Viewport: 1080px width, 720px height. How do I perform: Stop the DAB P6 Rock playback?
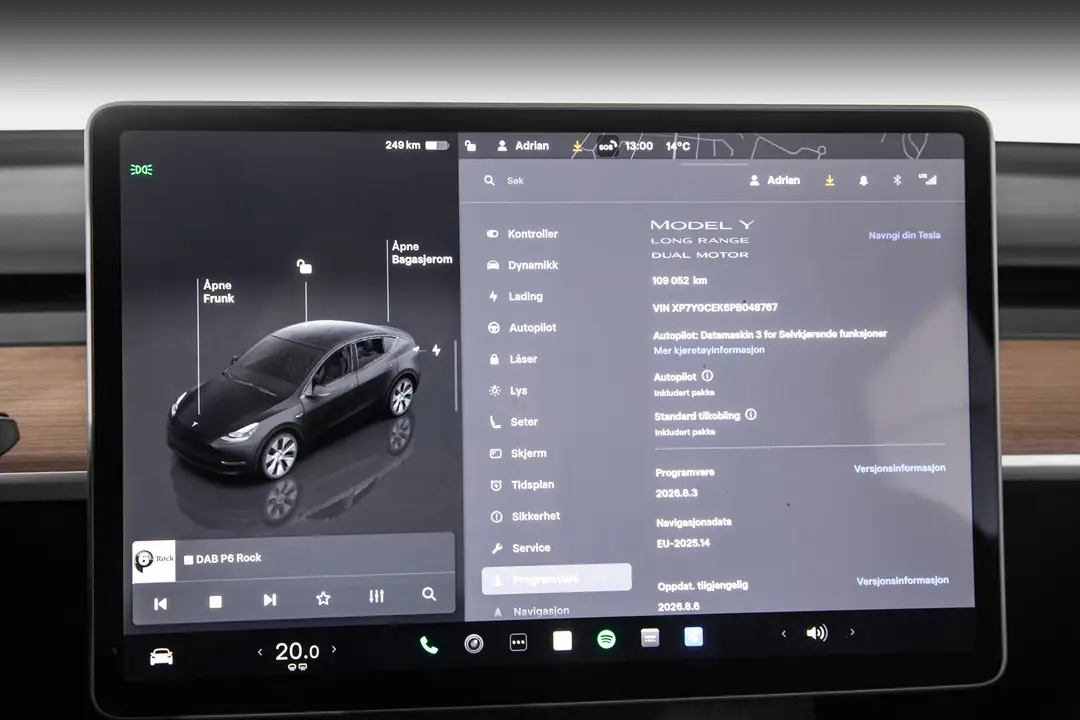point(216,601)
